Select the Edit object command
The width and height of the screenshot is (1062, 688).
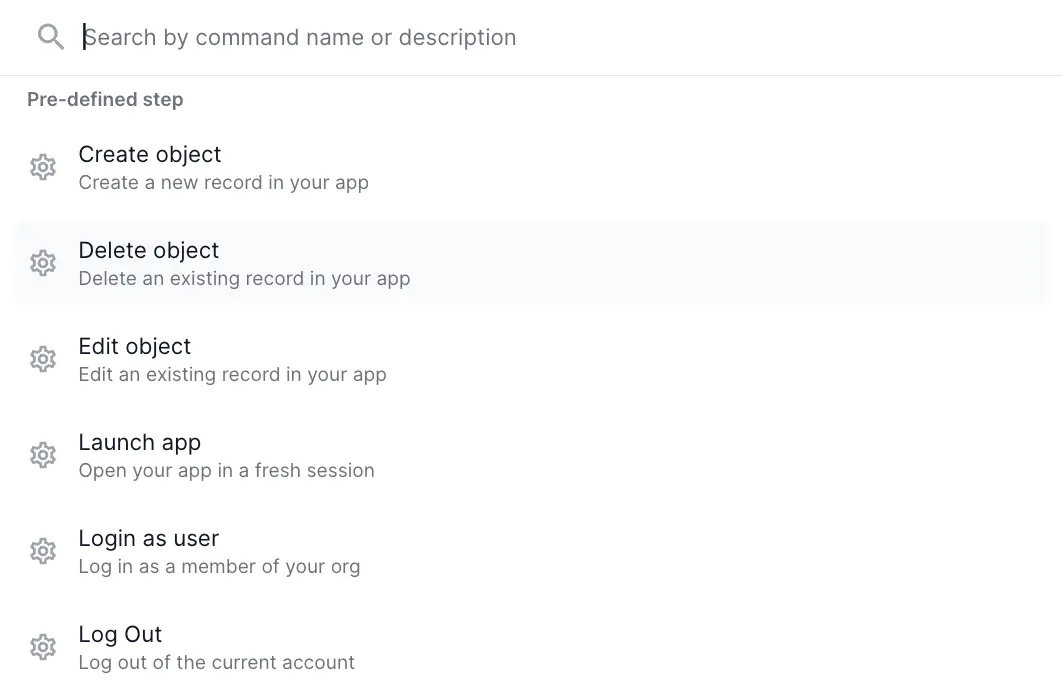coord(134,347)
